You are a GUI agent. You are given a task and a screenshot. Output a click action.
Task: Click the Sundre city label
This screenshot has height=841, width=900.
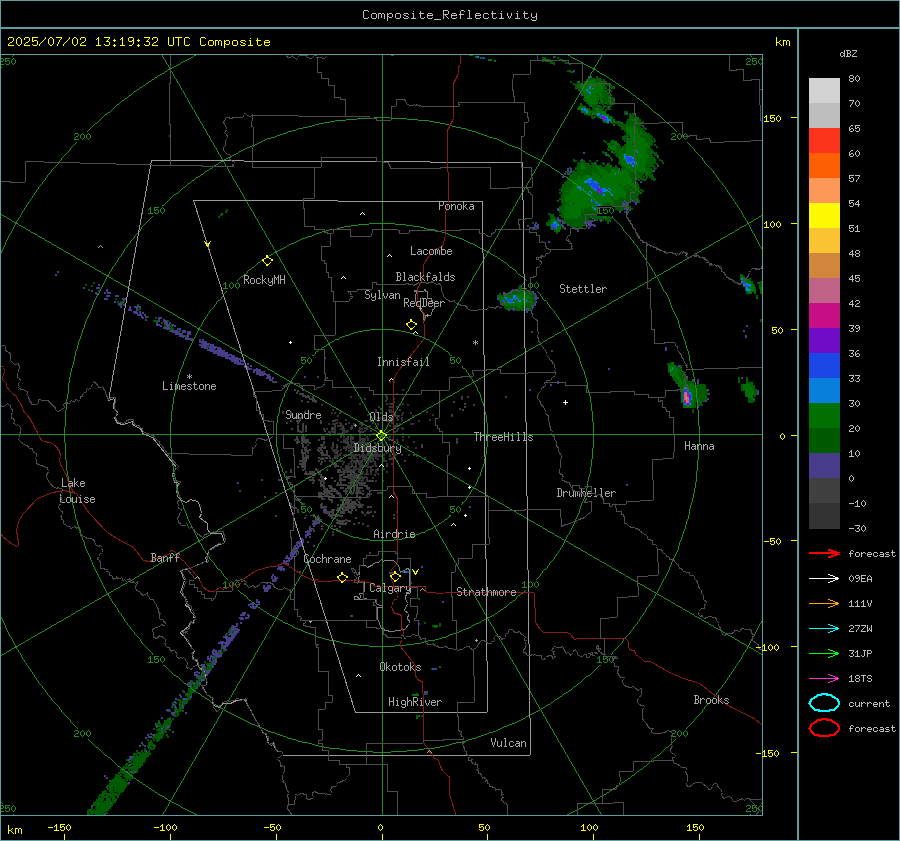(x=303, y=415)
